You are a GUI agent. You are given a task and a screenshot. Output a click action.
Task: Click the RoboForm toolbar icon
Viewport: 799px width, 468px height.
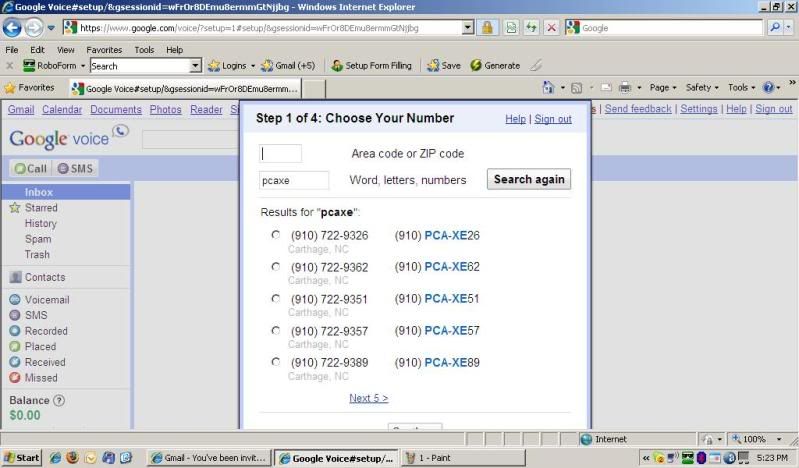pos(29,65)
